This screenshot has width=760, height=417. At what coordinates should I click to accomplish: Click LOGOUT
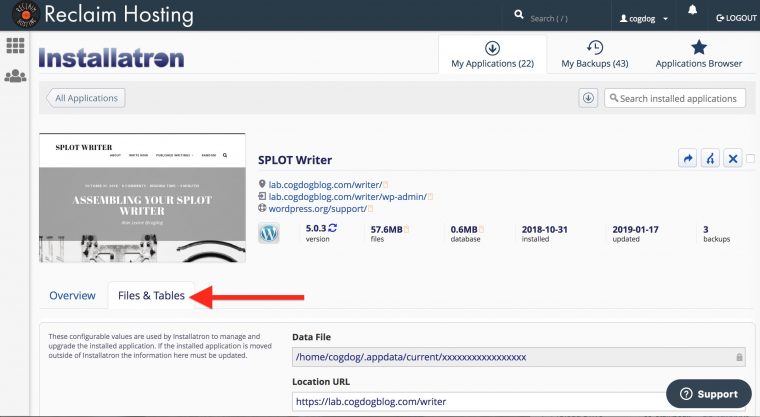point(736,18)
